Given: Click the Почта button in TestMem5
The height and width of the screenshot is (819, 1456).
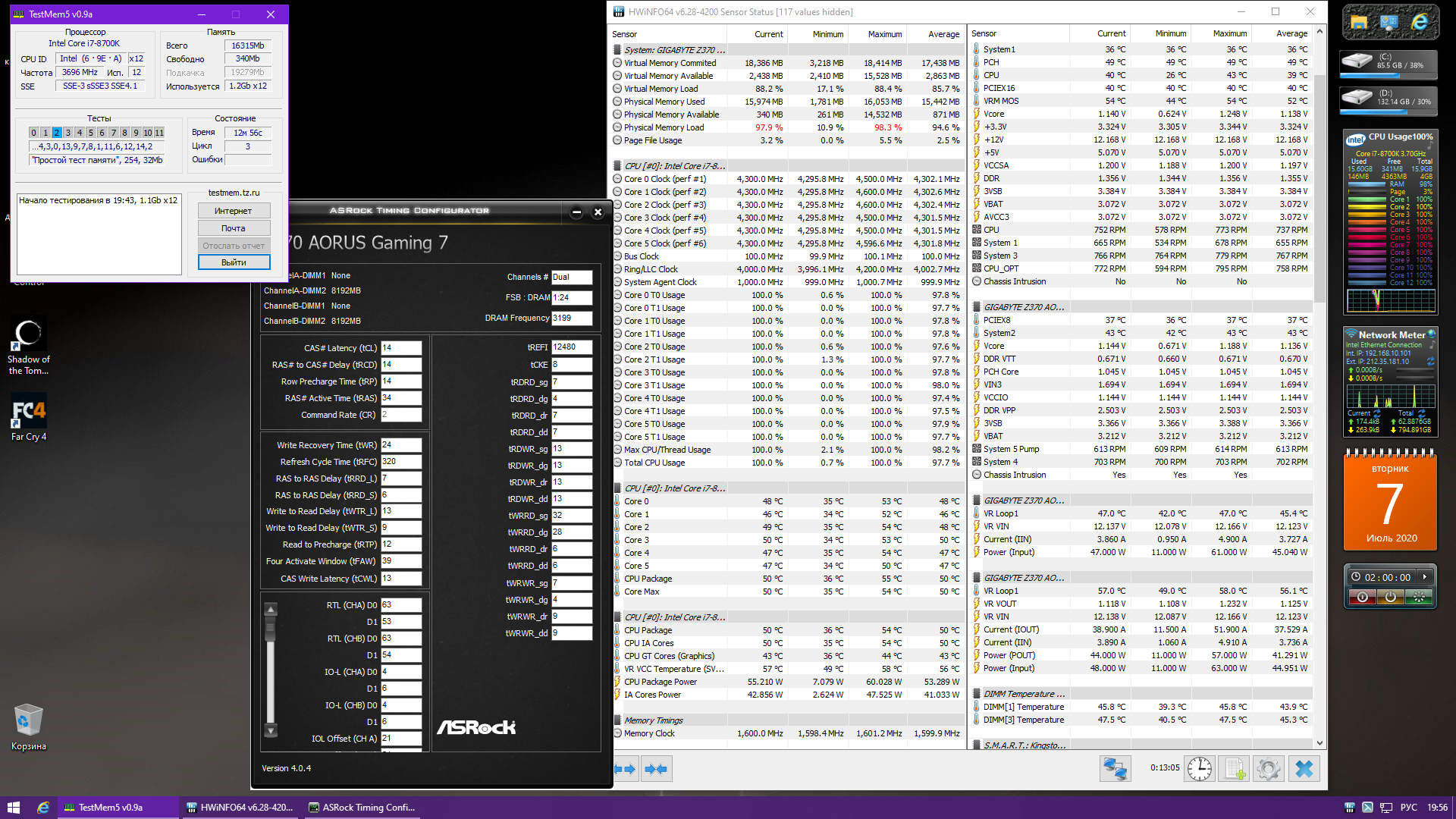Looking at the screenshot, I should tap(234, 228).
